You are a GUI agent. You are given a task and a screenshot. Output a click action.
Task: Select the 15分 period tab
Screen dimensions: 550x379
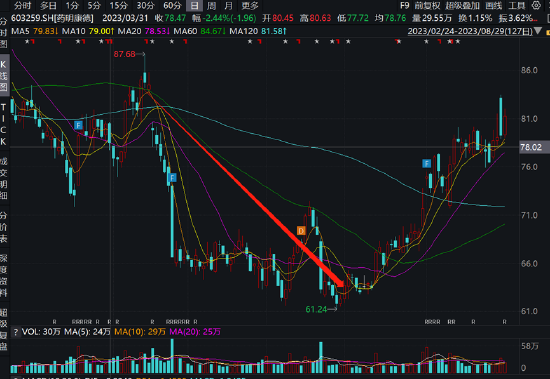pyautogui.click(x=119, y=6)
